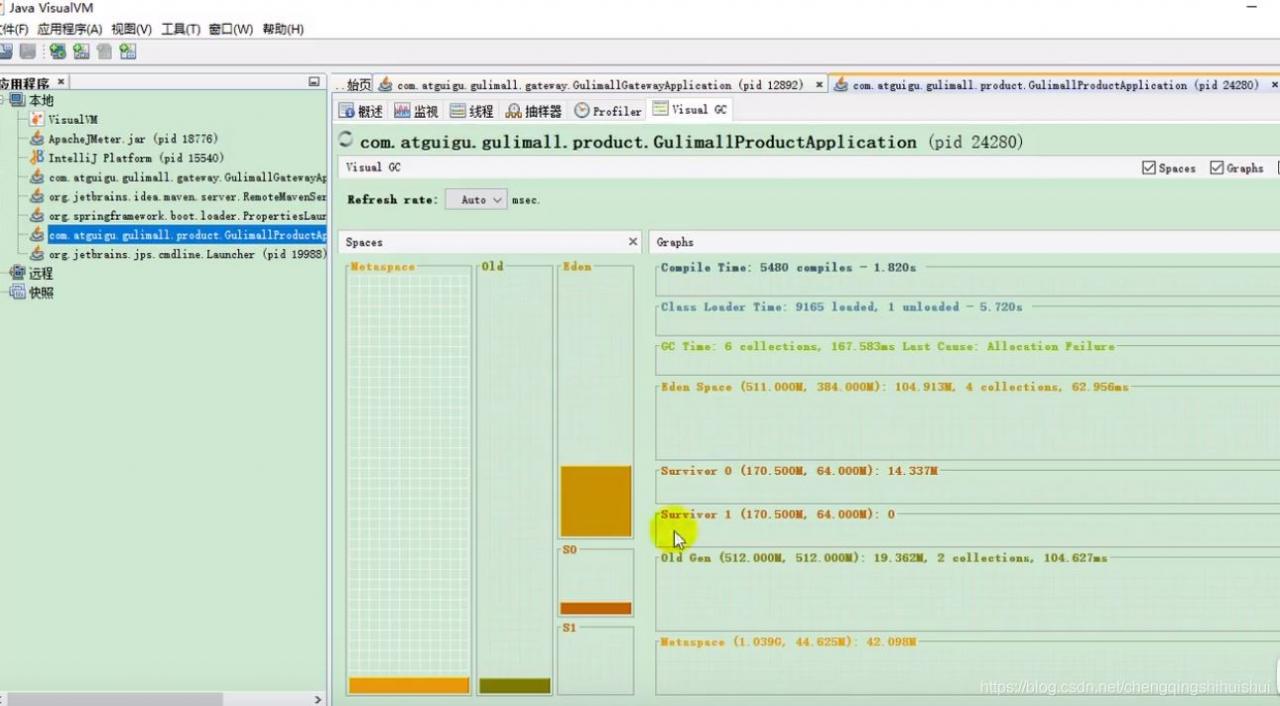Open the 线程 Threads tab
This screenshot has width=1280, height=706.
(472, 111)
